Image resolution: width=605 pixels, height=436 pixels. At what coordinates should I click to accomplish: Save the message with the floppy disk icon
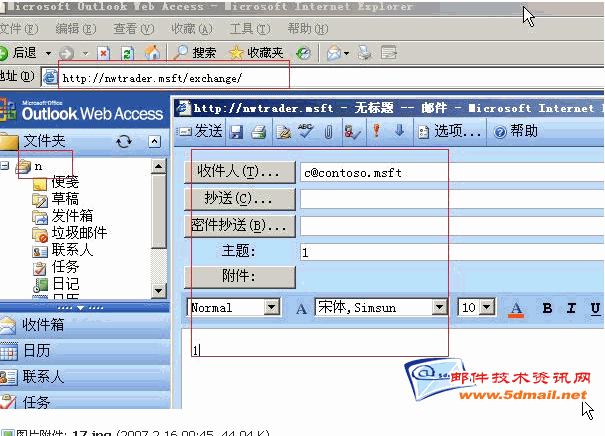click(x=236, y=131)
